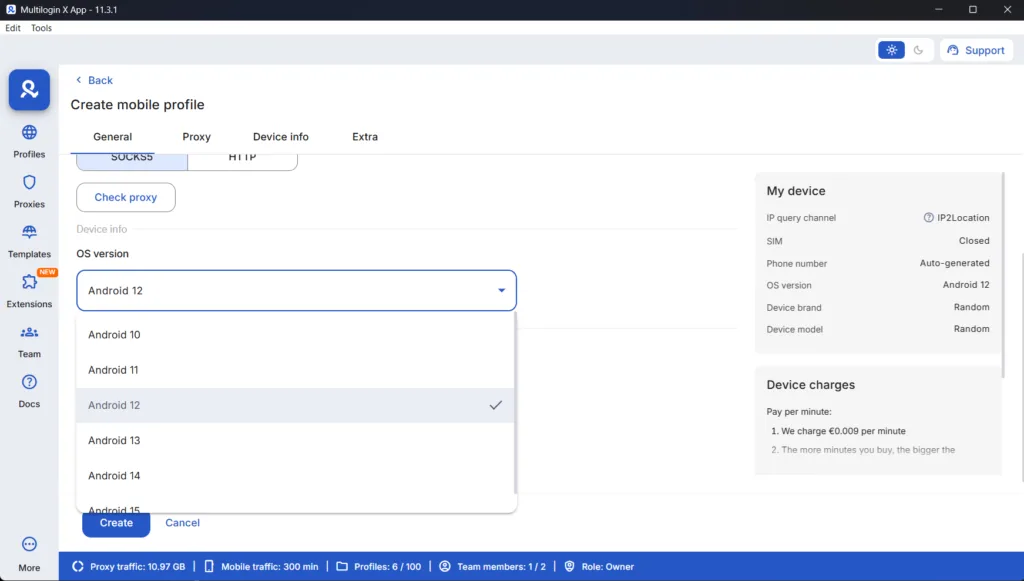This screenshot has height=581, width=1024.
Task: Click the Back link
Action: 94,80
